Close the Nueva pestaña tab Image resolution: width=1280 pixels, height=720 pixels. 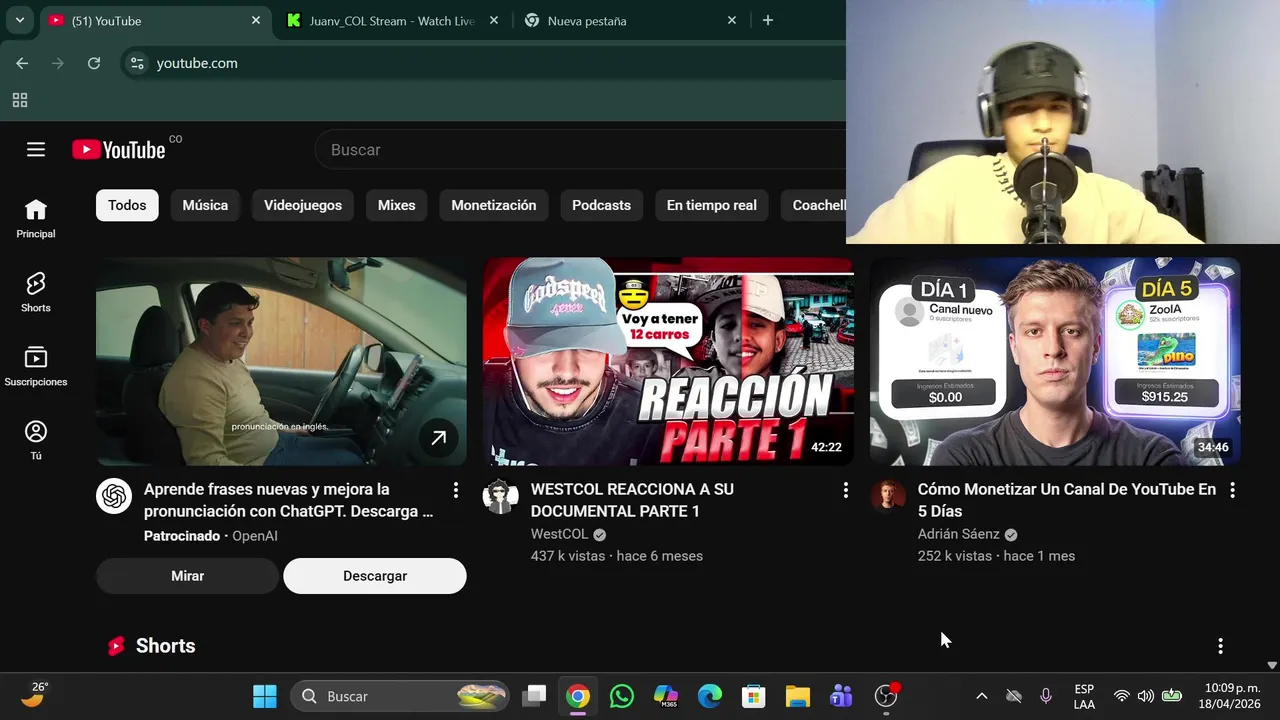tap(732, 20)
